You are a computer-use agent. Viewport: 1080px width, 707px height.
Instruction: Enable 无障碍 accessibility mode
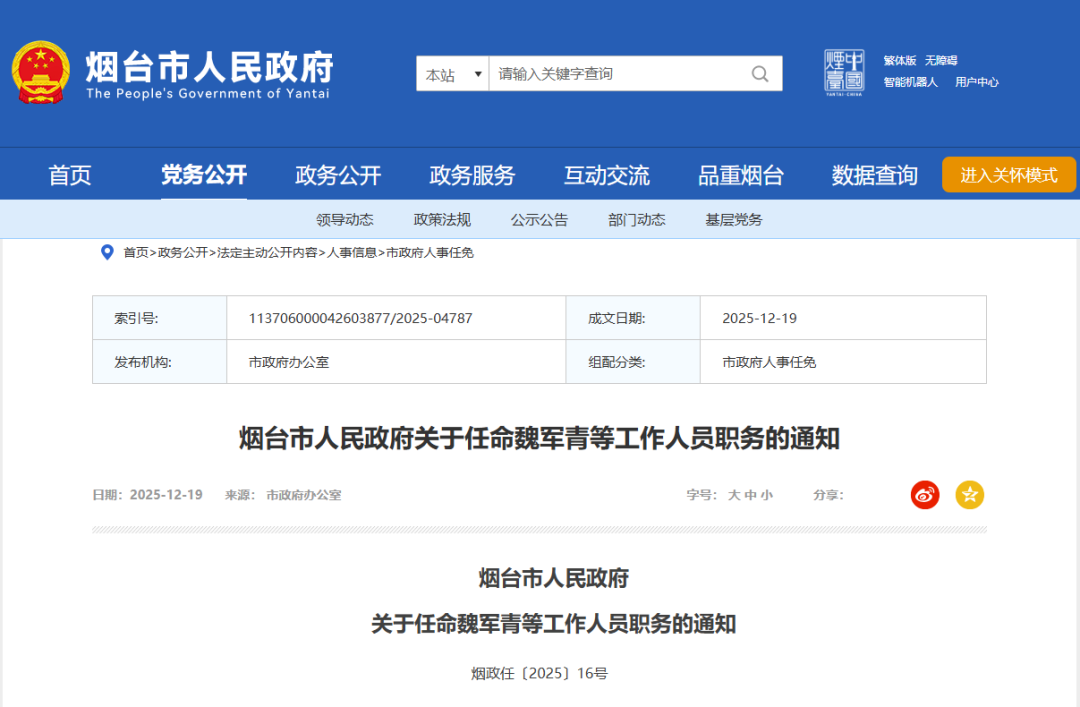coord(941,60)
